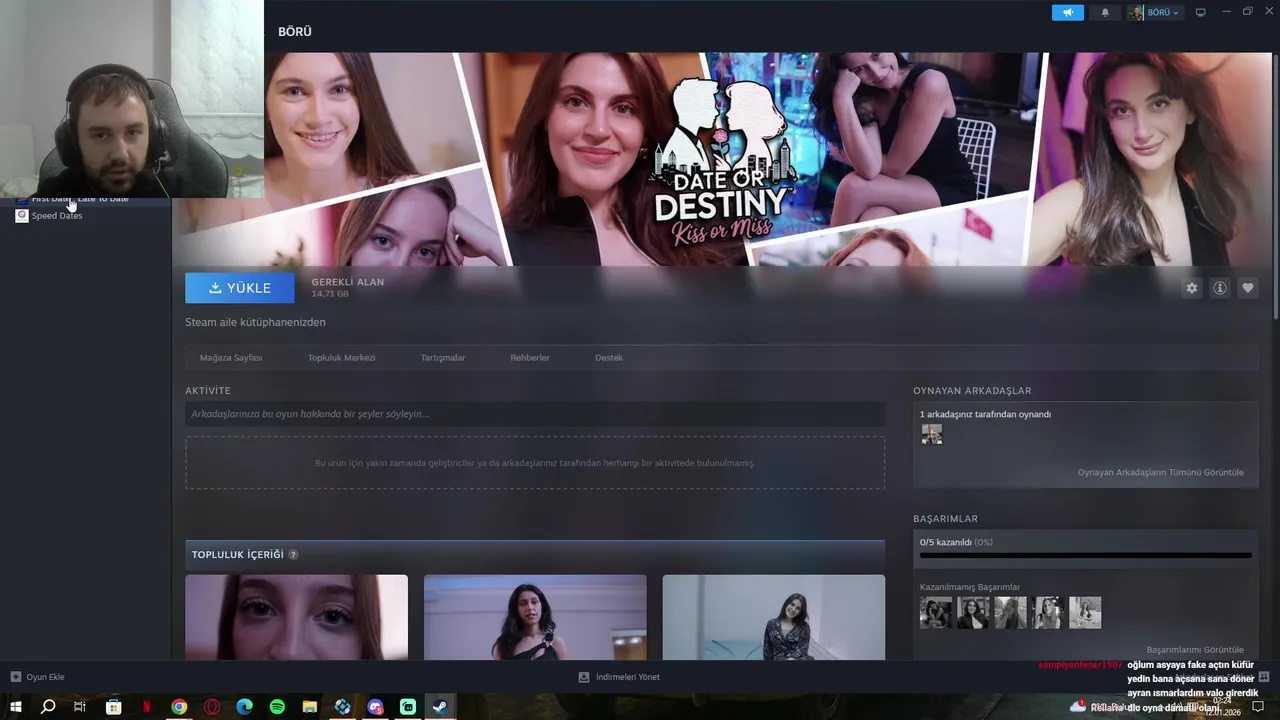1280x720 pixels.
Task: Open the first unearned achievement icon
Action: click(936, 613)
